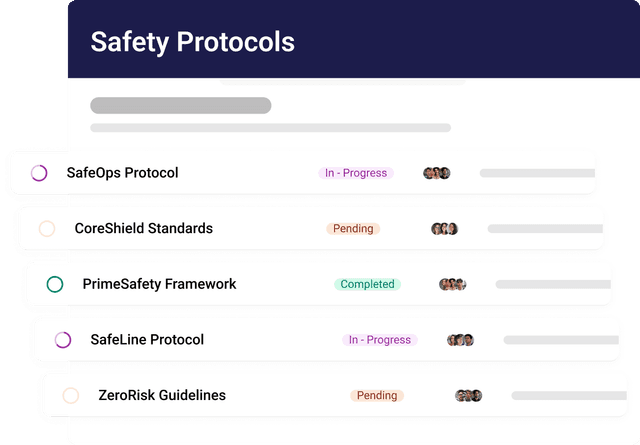Click the gray search placeholder bar below header
This screenshot has width=640, height=445.
[180, 105]
